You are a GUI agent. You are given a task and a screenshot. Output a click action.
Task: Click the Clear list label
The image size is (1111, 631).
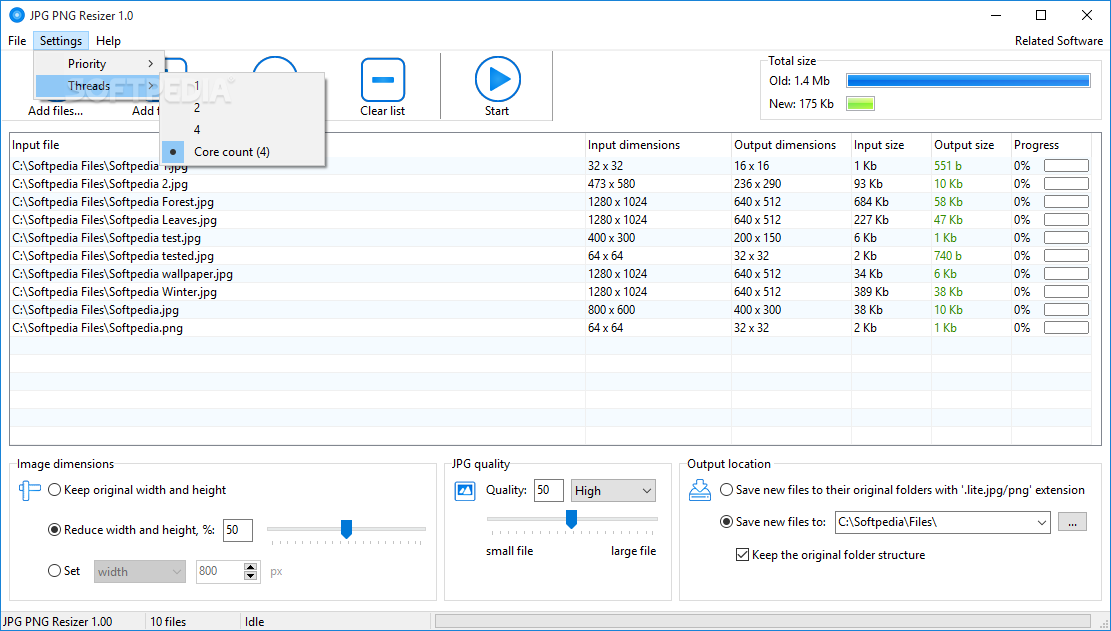pos(383,110)
